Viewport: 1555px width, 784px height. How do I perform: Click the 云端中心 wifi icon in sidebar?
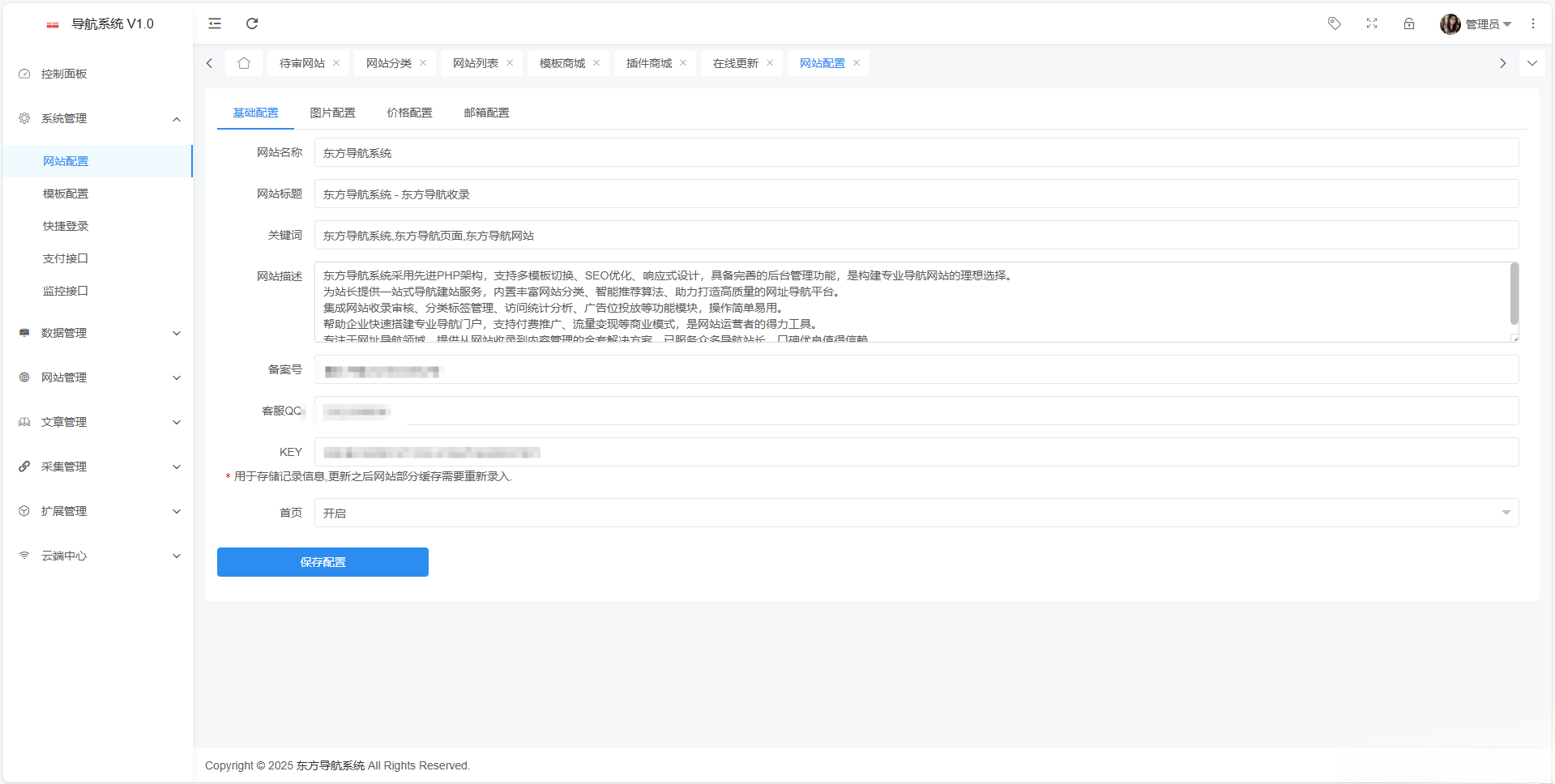click(23, 556)
